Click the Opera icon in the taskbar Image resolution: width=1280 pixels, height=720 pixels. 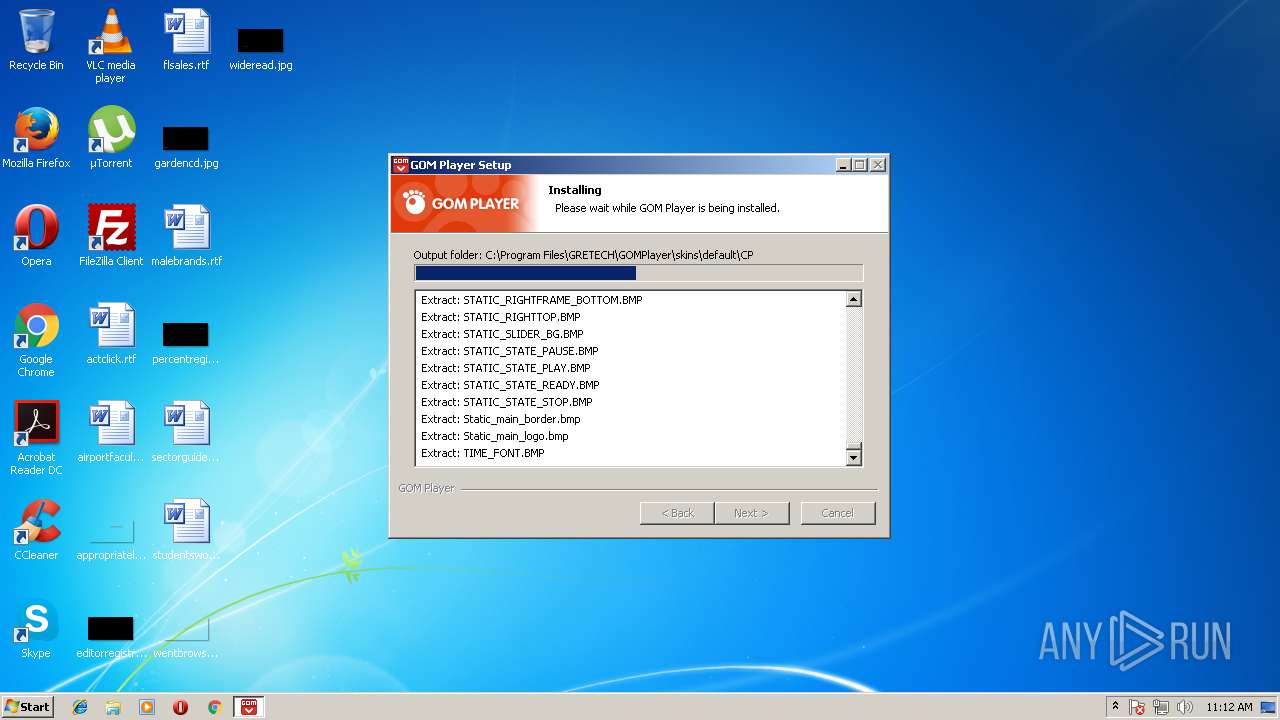click(180, 707)
